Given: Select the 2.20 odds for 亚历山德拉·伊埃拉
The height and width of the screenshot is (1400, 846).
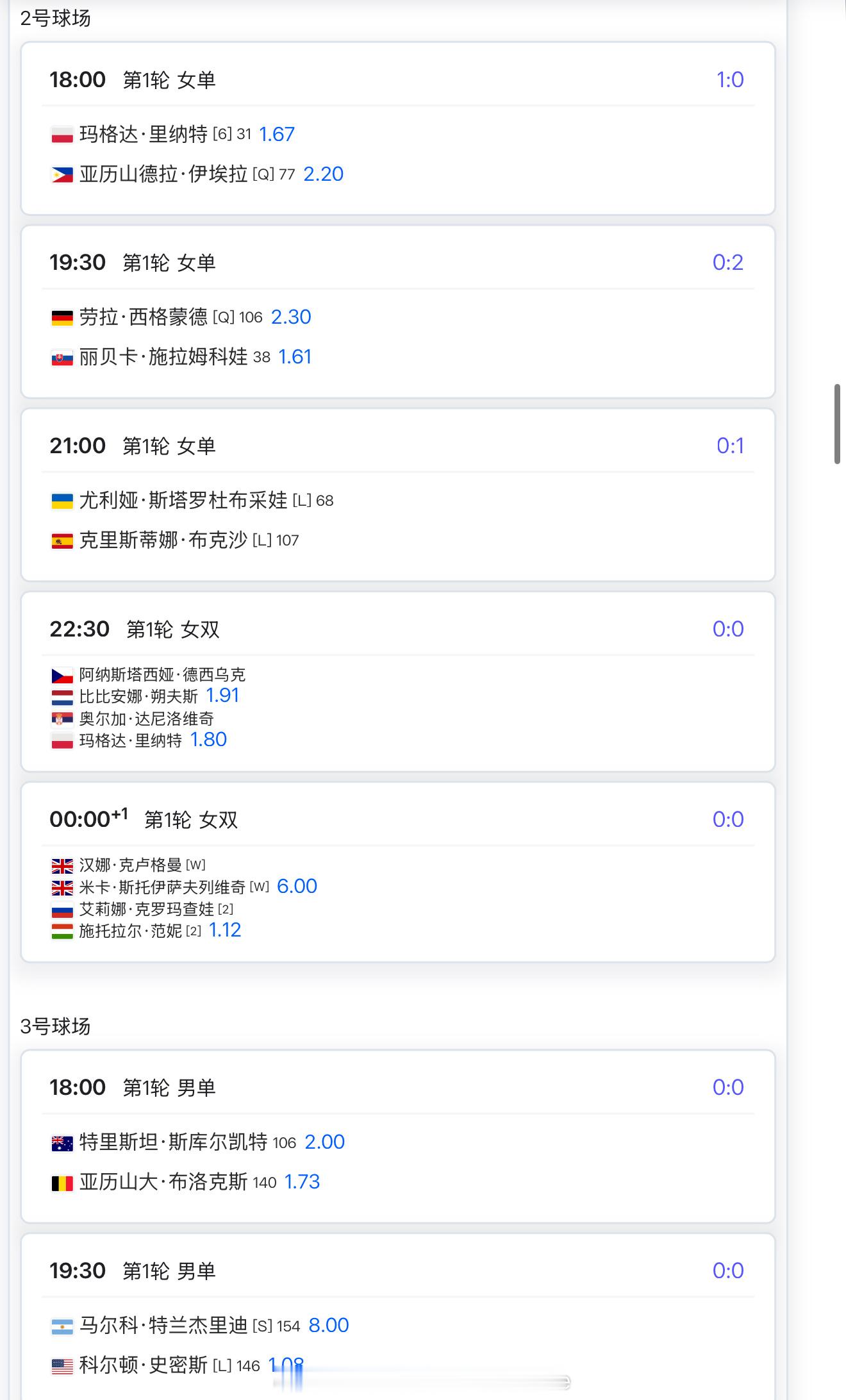Looking at the screenshot, I should point(323,174).
